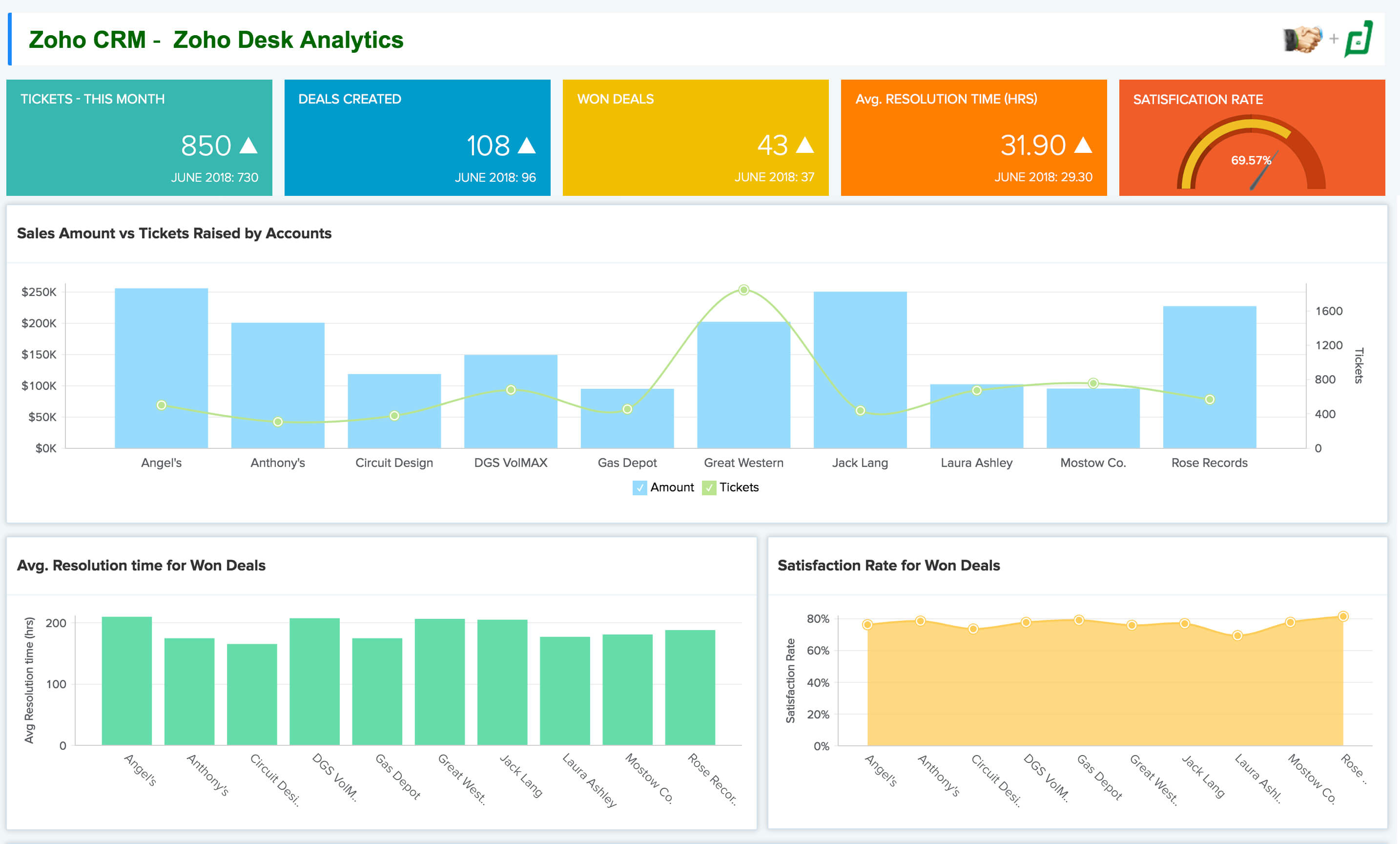The height and width of the screenshot is (844, 1400).
Task: Click the SATISFICATION RATE header tab
Action: pyautogui.click(x=1197, y=99)
